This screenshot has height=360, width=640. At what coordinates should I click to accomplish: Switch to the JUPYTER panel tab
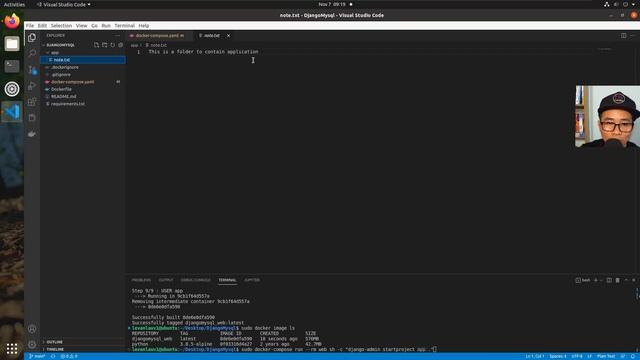252,280
